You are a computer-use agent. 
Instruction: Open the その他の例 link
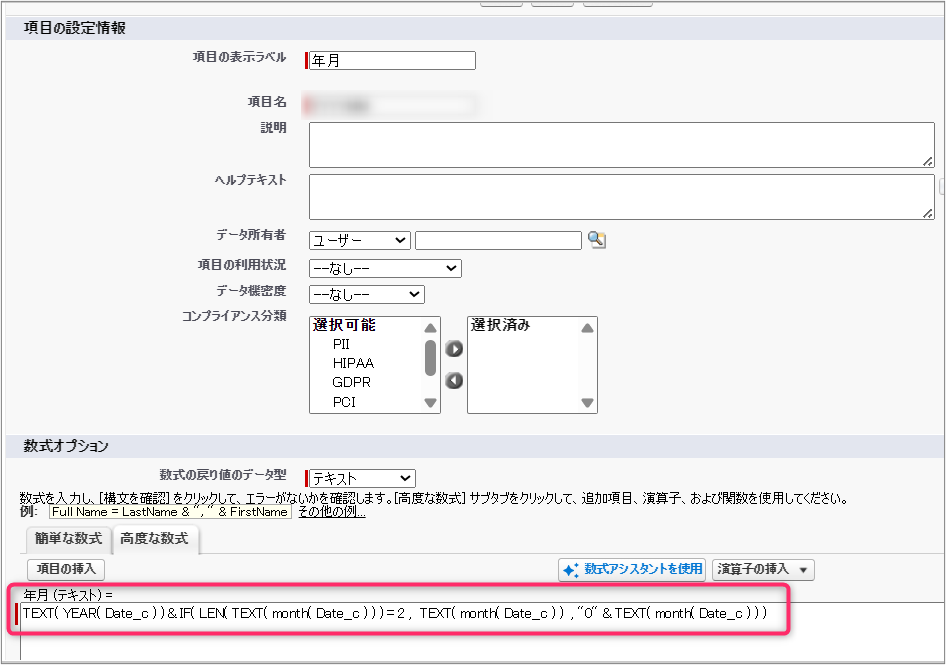point(332,512)
